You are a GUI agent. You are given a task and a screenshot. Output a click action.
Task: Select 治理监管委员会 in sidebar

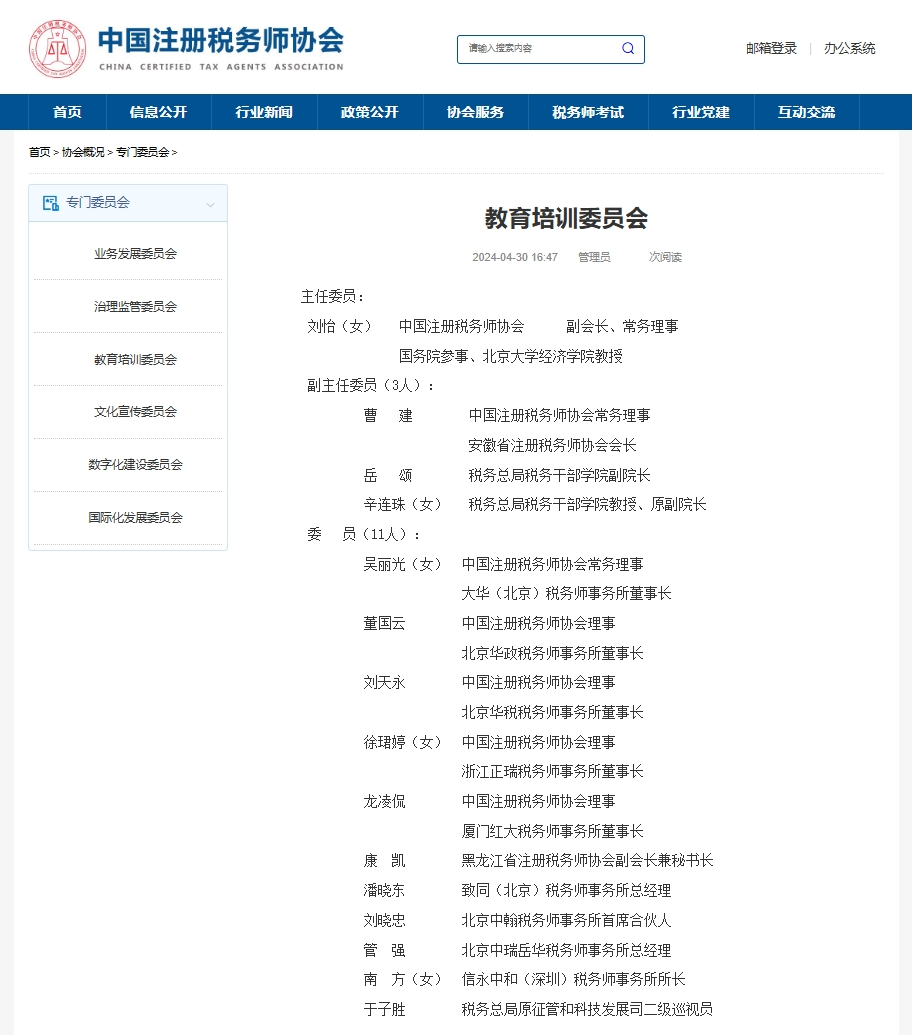click(135, 307)
